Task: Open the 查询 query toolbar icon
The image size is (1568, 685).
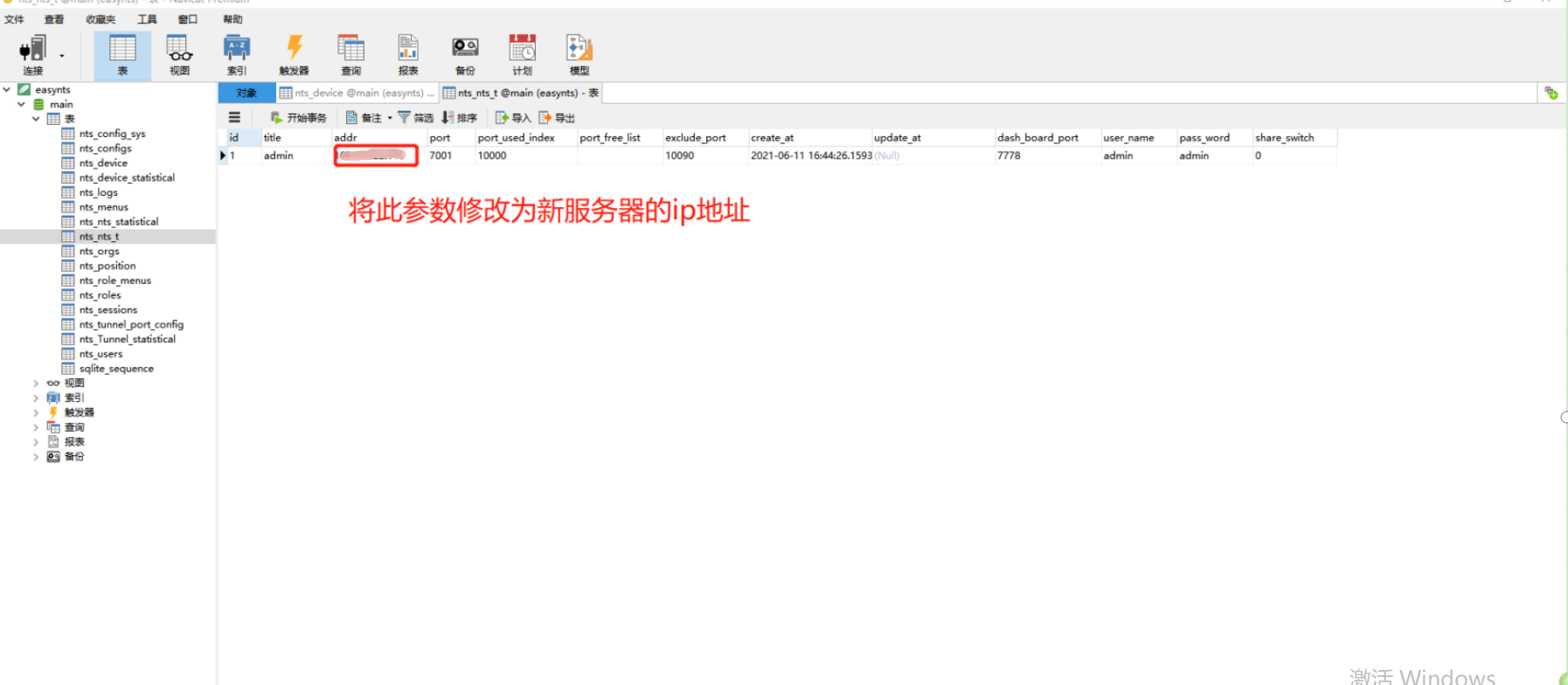Action: pos(351,55)
